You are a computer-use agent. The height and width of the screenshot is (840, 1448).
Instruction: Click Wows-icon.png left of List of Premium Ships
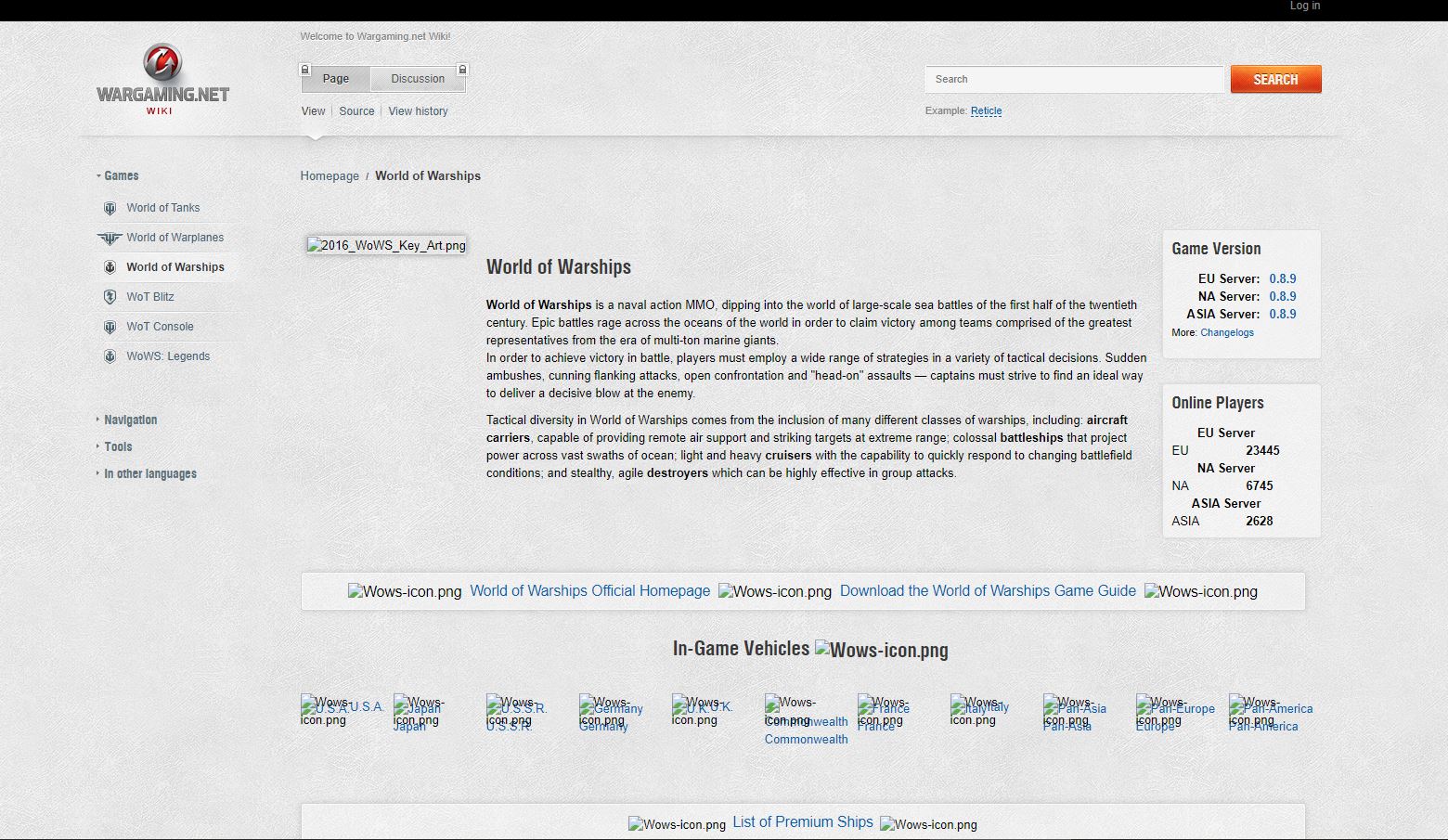click(x=677, y=824)
